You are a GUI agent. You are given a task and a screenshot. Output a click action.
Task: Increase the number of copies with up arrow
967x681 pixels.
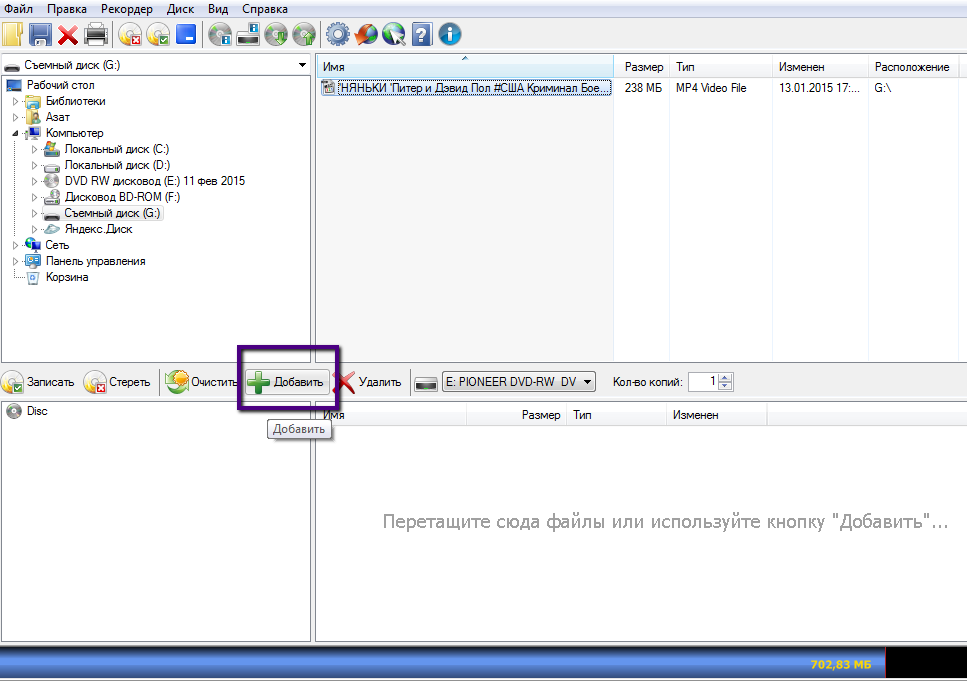pyautogui.click(x=726, y=377)
